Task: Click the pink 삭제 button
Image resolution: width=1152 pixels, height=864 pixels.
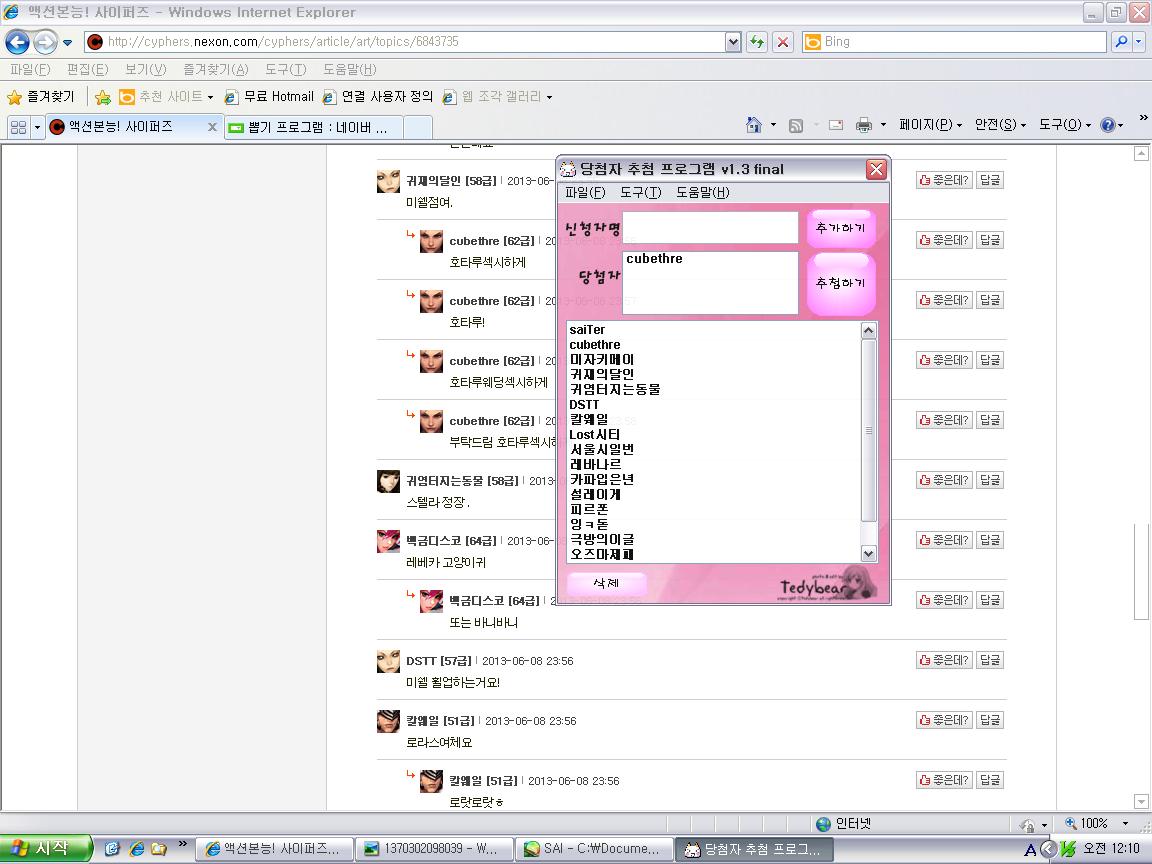Action: coord(606,583)
